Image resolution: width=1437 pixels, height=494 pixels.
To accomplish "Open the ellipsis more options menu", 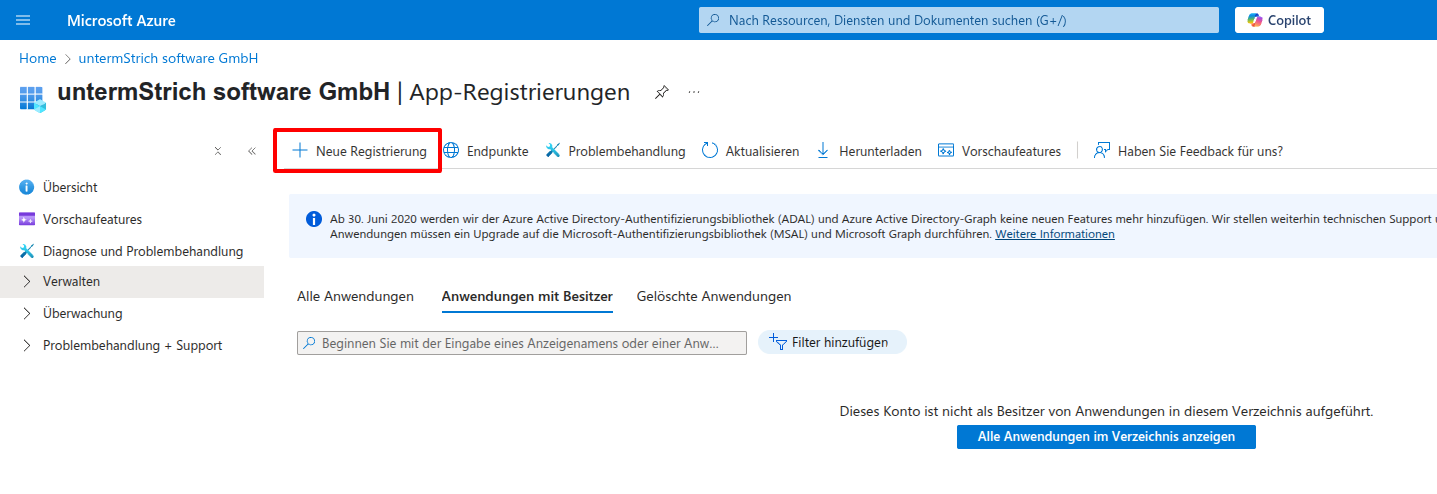I will pyautogui.click(x=694, y=93).
